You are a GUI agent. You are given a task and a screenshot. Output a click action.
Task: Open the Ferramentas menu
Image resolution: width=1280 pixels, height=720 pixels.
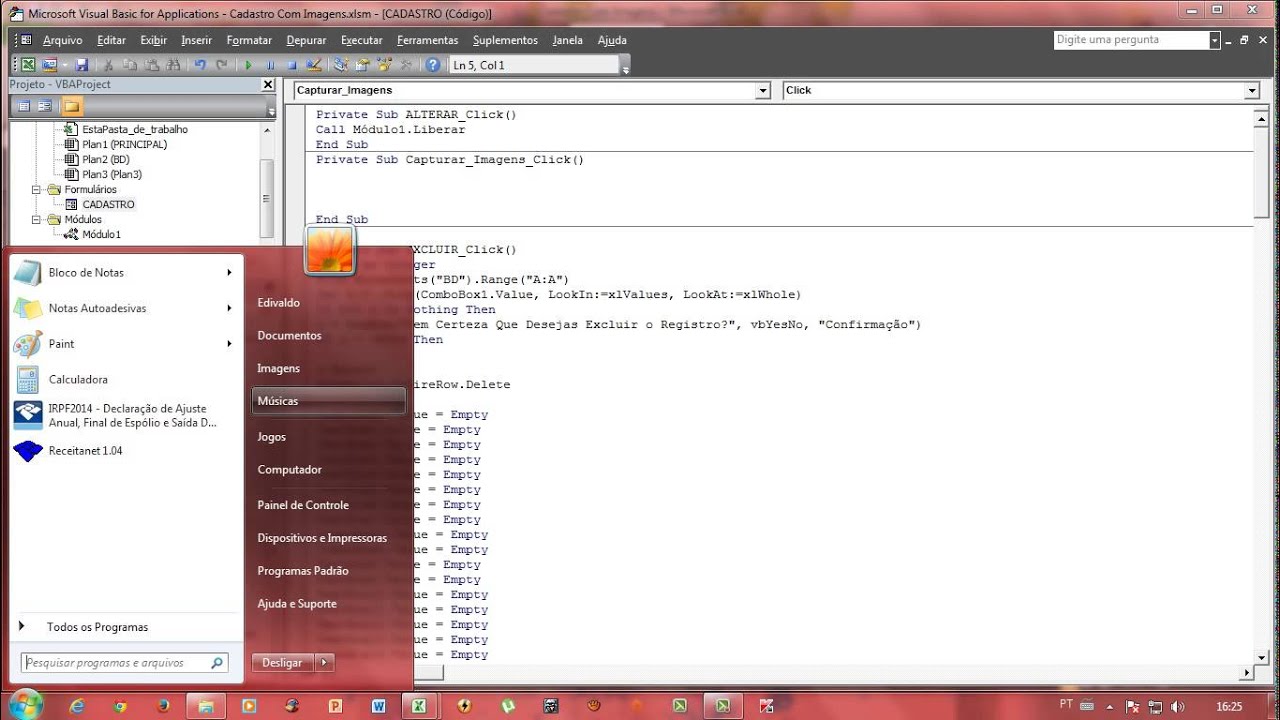click(x=427, y=40)
